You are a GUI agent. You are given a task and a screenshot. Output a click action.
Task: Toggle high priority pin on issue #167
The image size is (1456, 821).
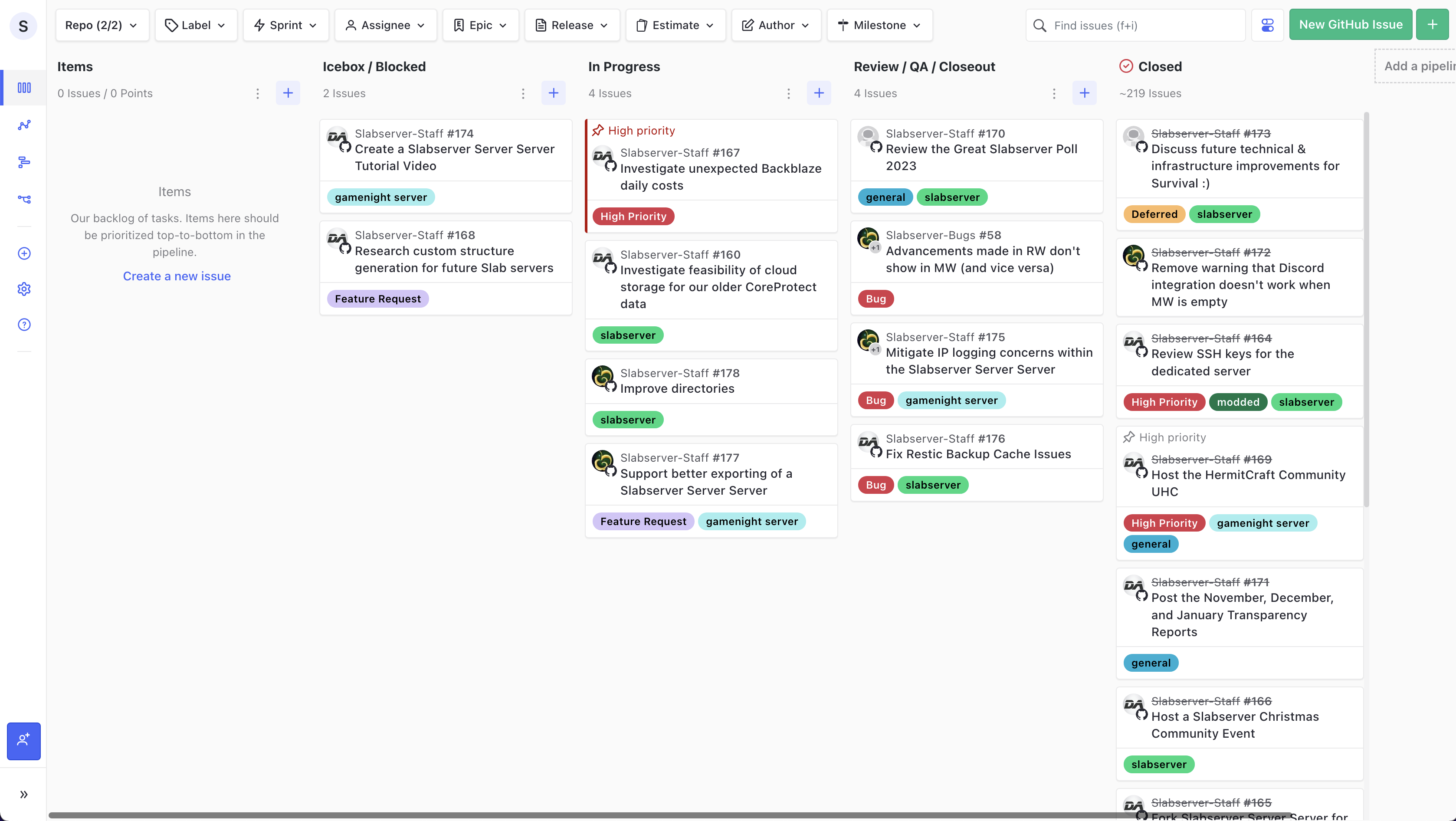(x=598, y=131)
